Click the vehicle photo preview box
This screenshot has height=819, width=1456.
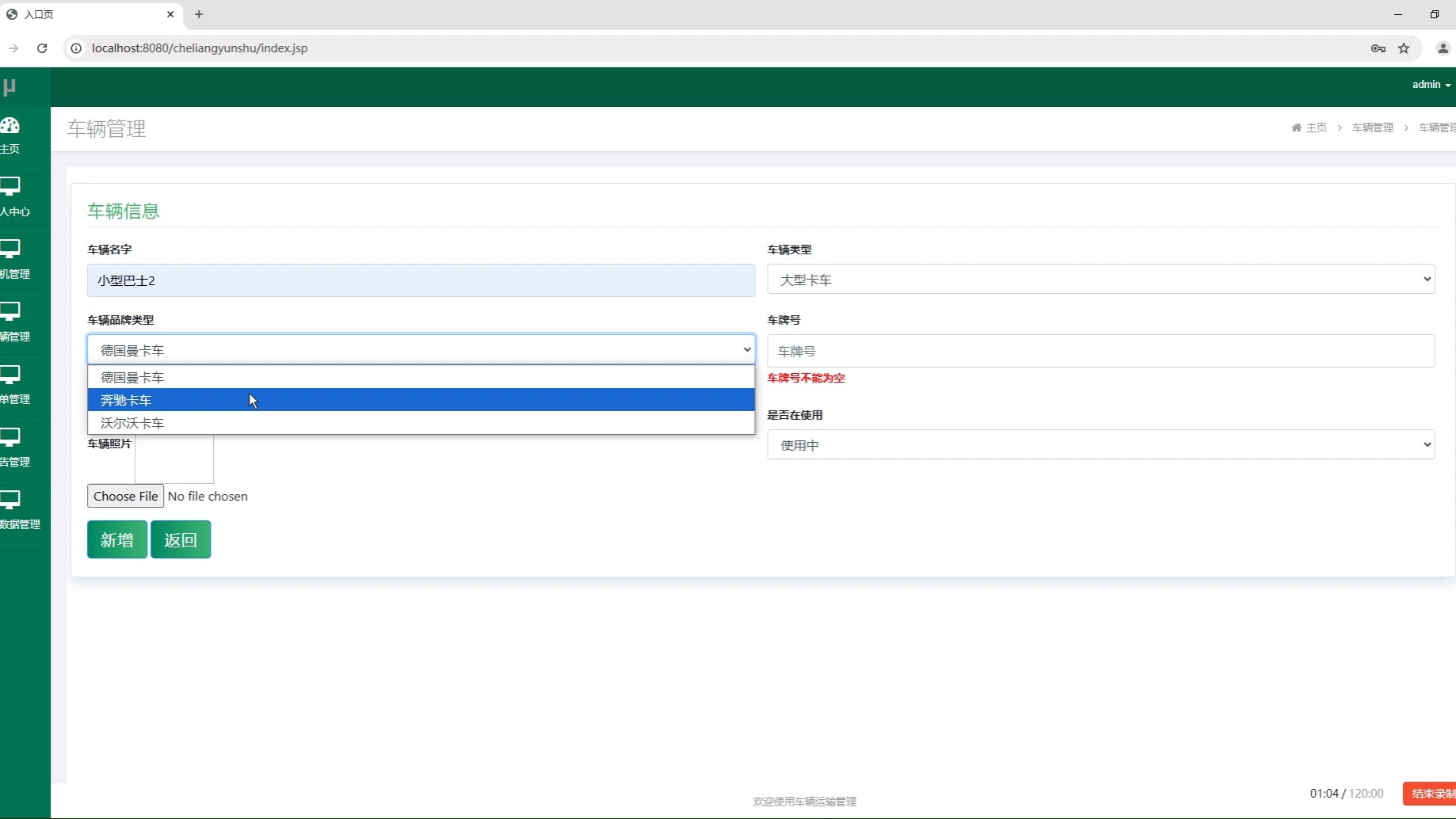point(174,459)
